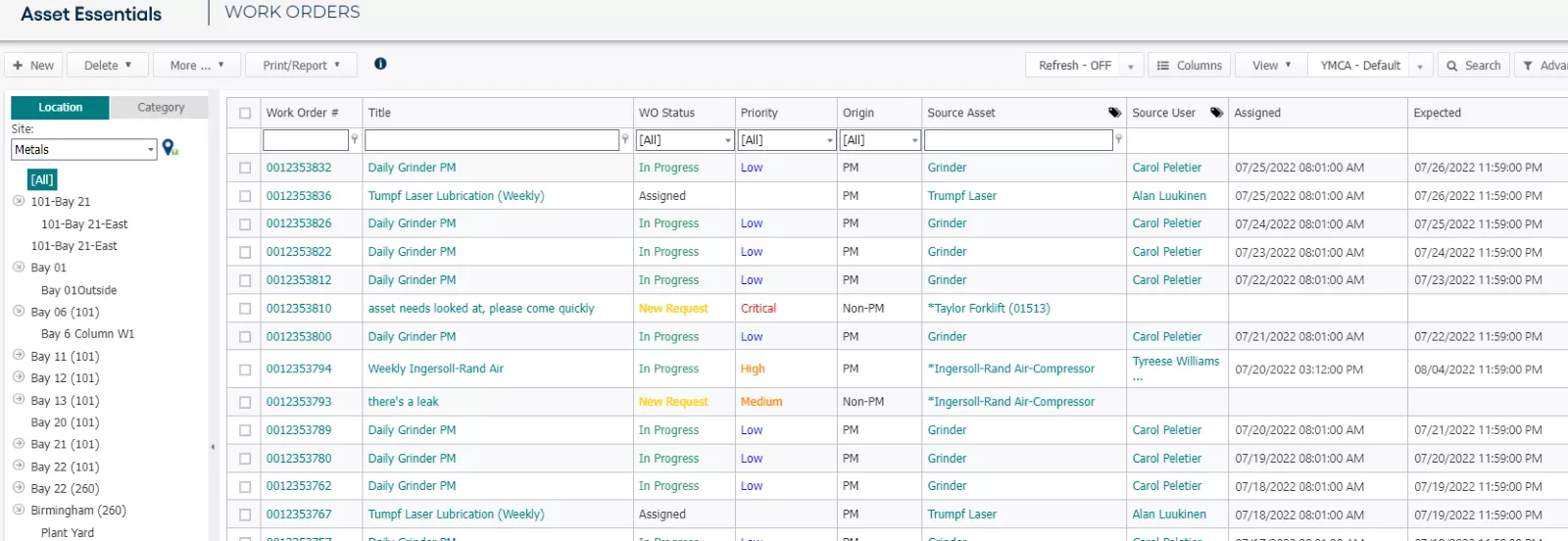Select the checkbox for work order 0012353810
Screen dimensions: 1568x541
click(245, 309)
